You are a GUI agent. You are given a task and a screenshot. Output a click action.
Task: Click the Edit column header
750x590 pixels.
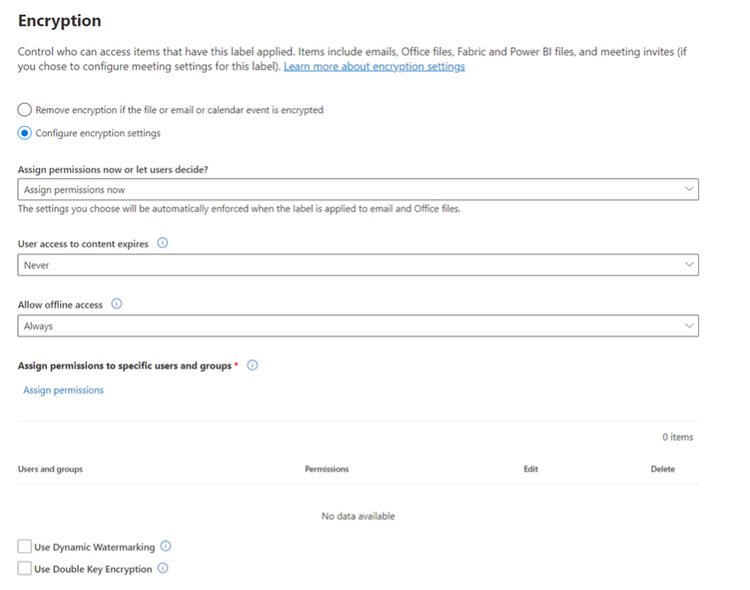click(531, 469)
